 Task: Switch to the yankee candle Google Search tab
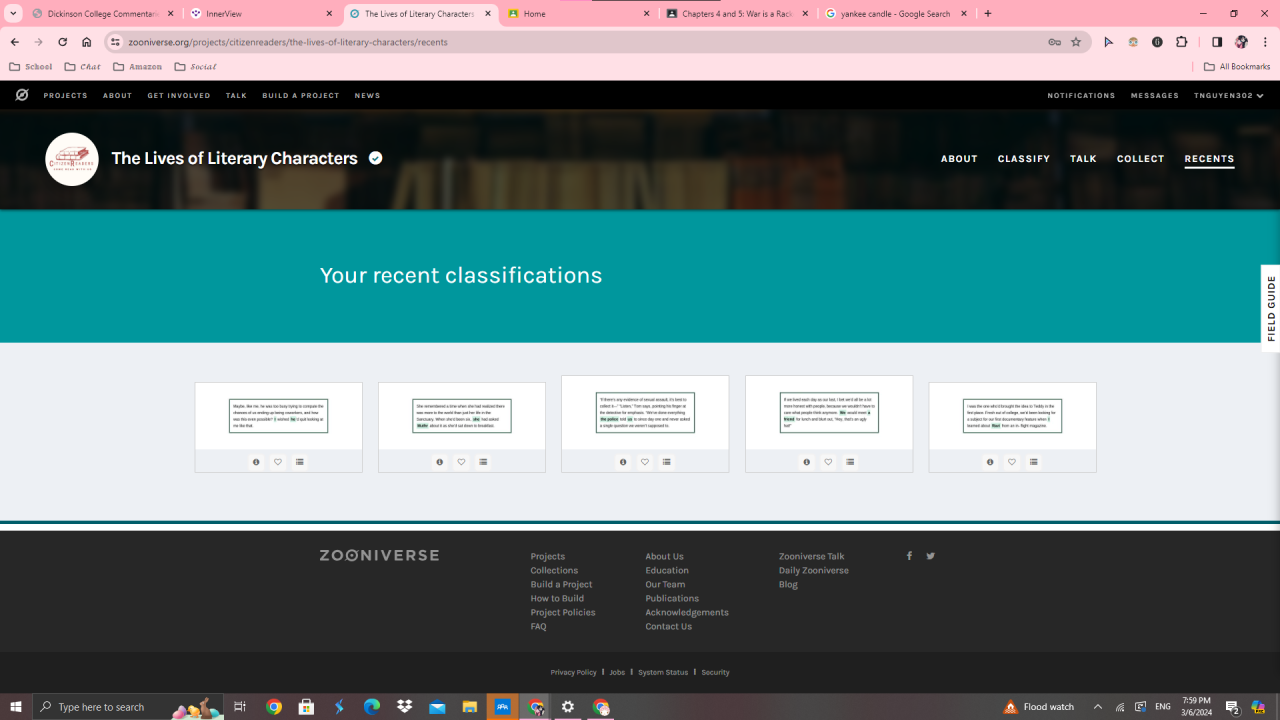[896, 14]
